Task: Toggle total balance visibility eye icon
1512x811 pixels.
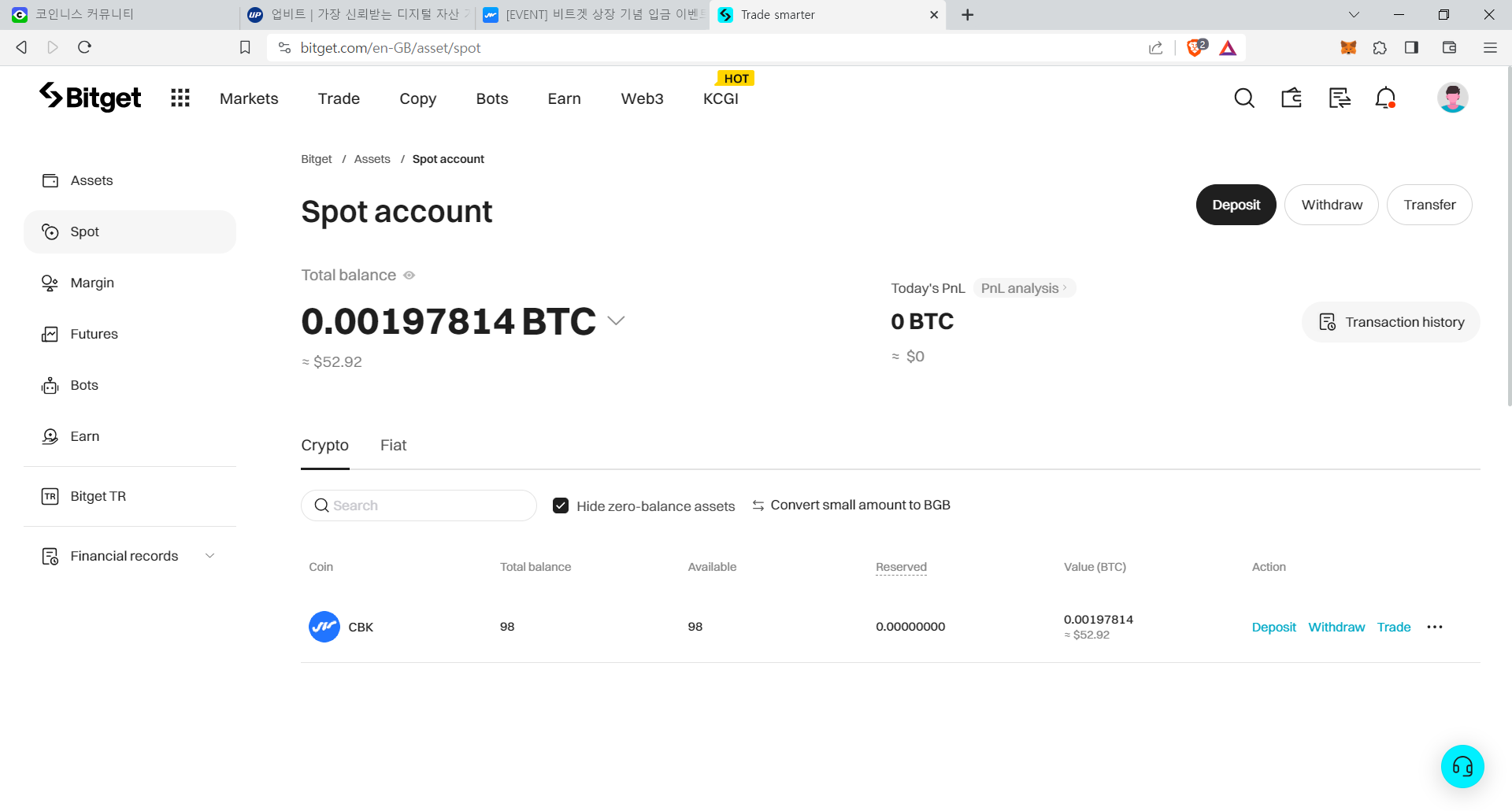Action: 409,276
